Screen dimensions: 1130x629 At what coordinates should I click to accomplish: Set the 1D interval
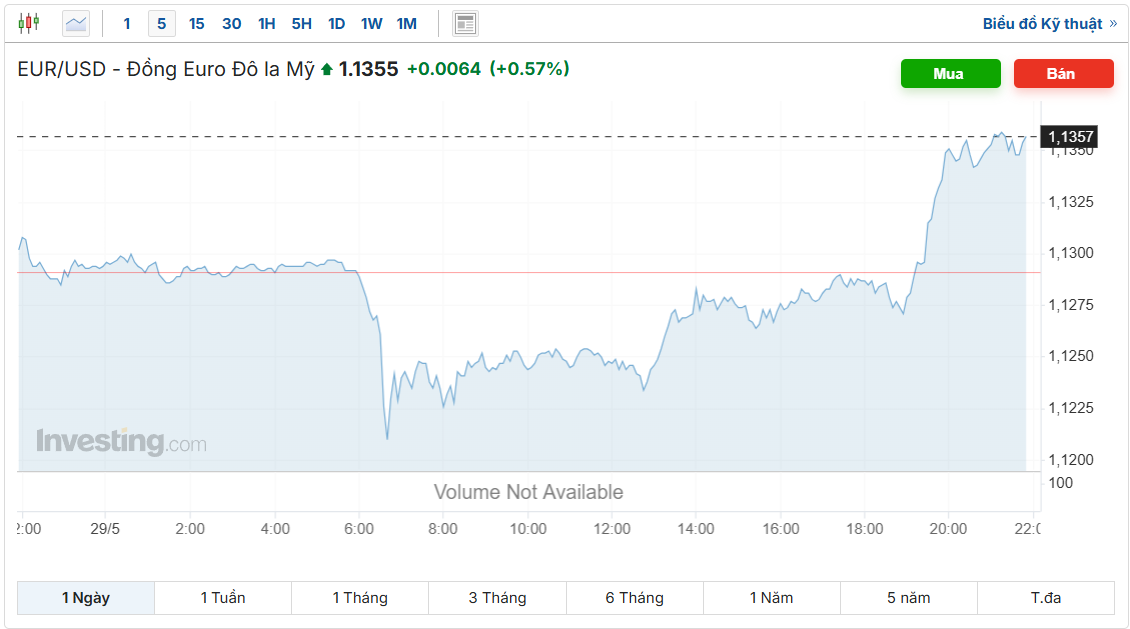[337, 24]
